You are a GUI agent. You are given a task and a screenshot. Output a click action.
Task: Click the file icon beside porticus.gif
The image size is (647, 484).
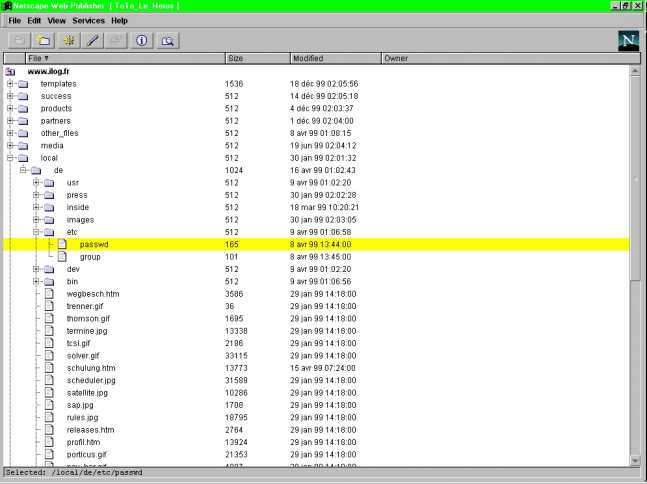pos(49,454)
